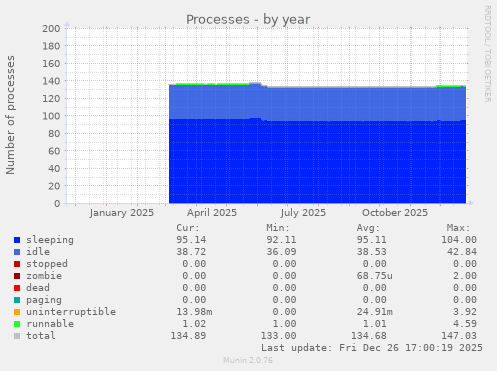
Task: Click the 'paging' legend label
Action: click(x=44, y=300)
